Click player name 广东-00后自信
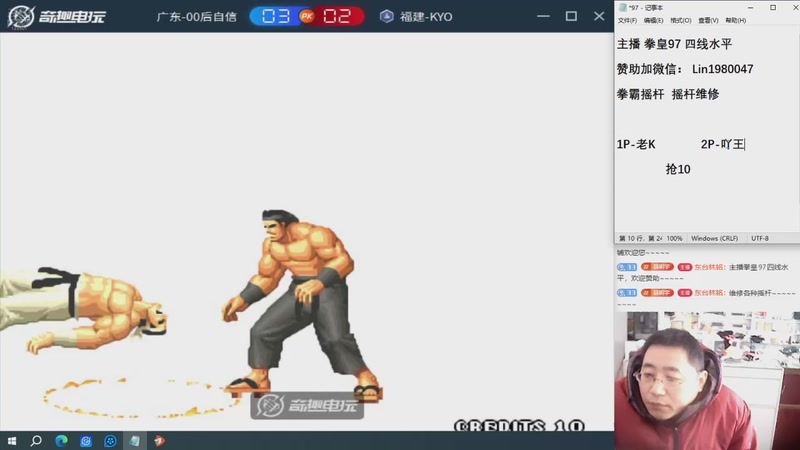Image resolution: width=800 pixels, height=450 pixels. 196,17
